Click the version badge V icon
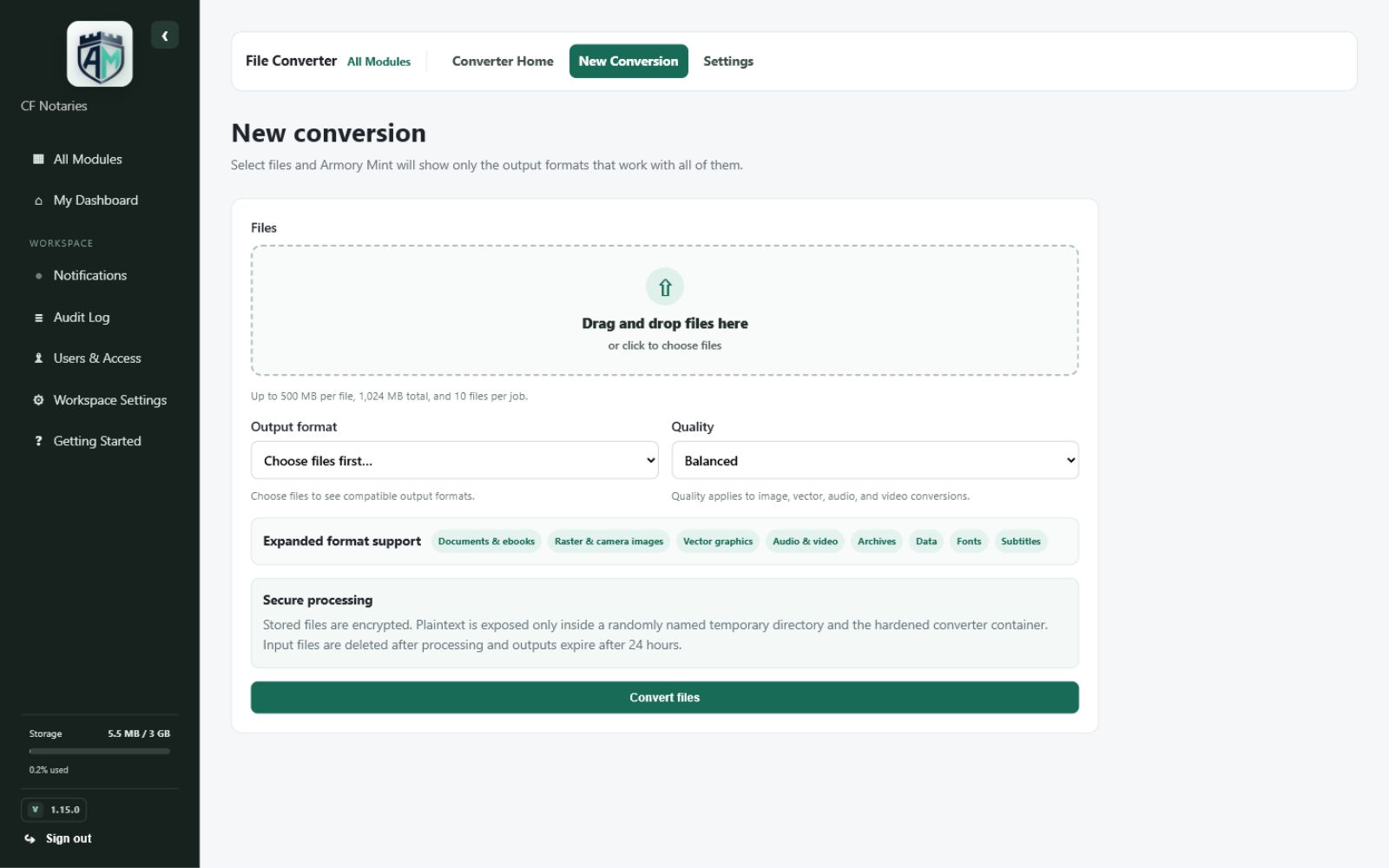The height and width of the screenshot is (868, 1389). [35, 810]
